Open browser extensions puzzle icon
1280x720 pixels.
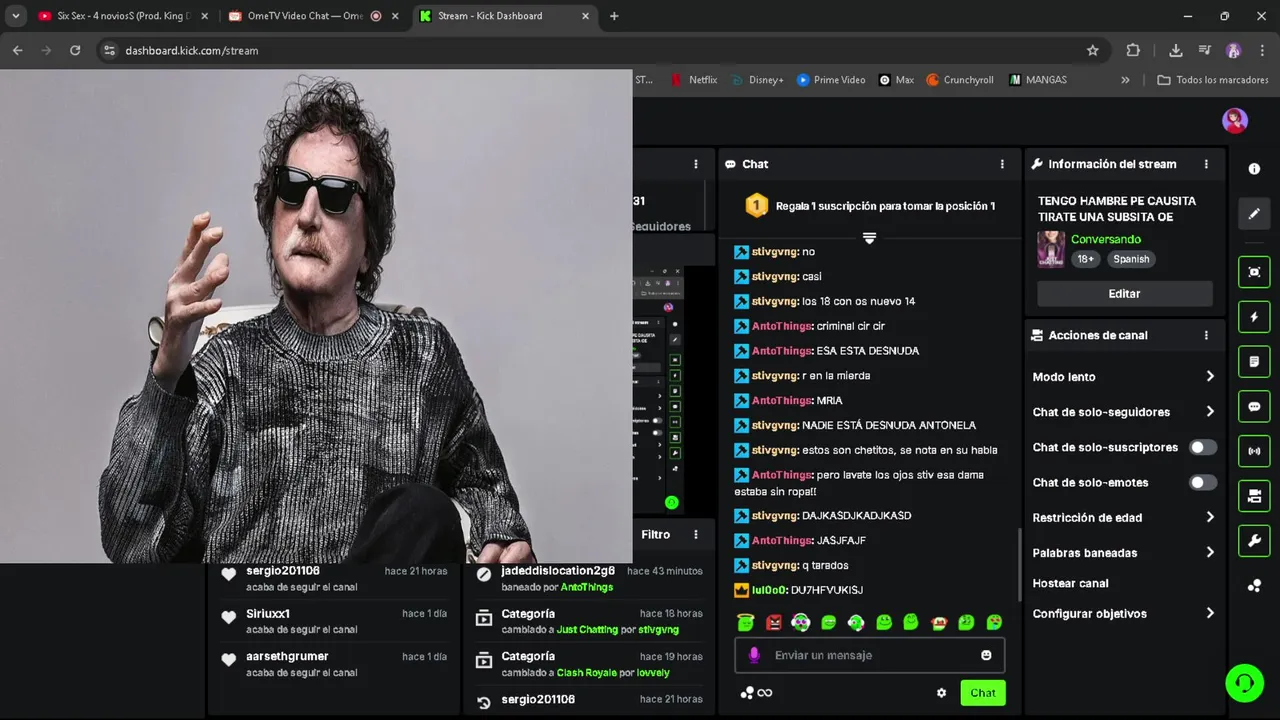[1133, 50]
